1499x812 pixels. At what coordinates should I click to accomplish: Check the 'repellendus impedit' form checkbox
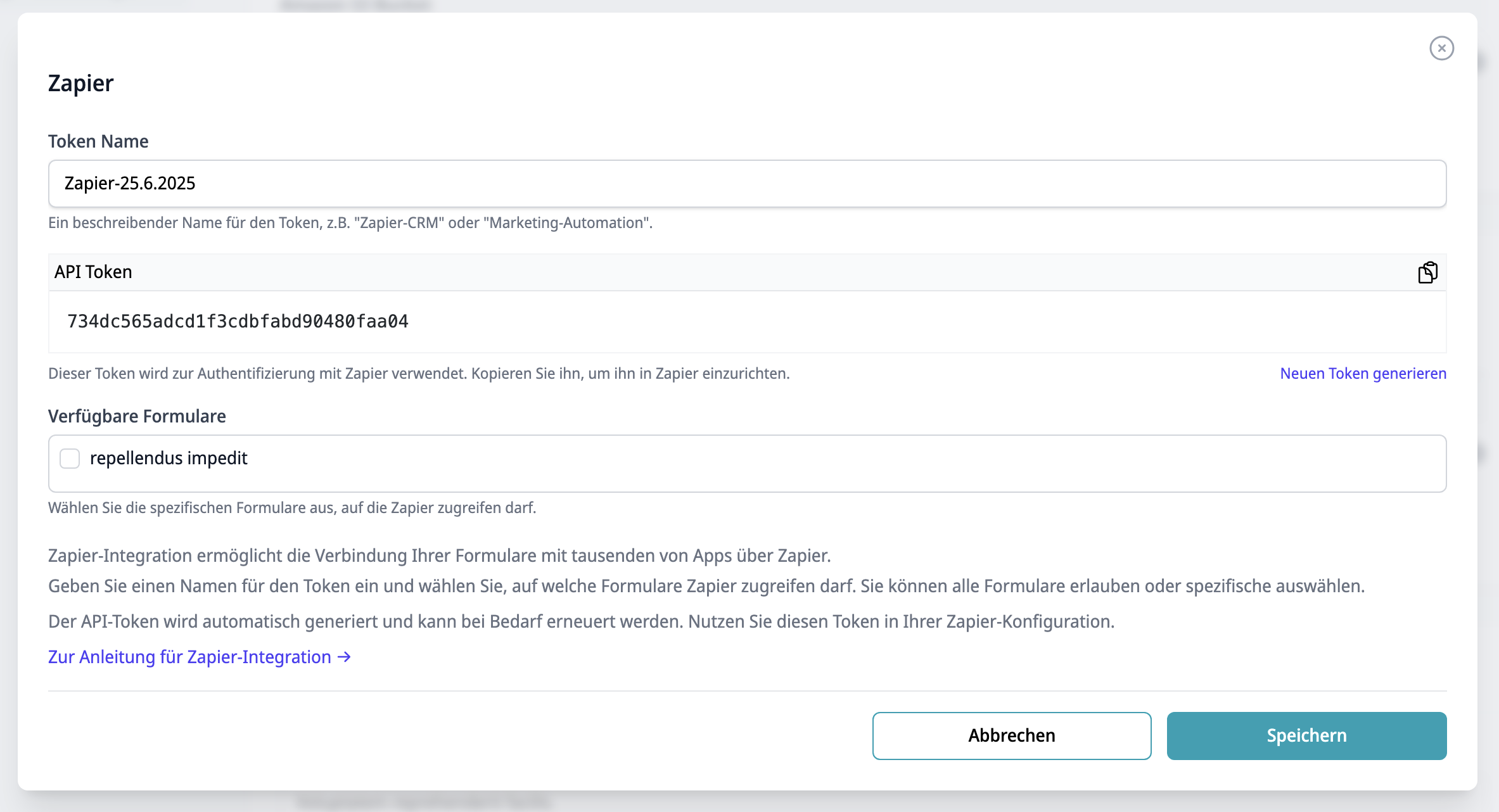tap(70, 458)
